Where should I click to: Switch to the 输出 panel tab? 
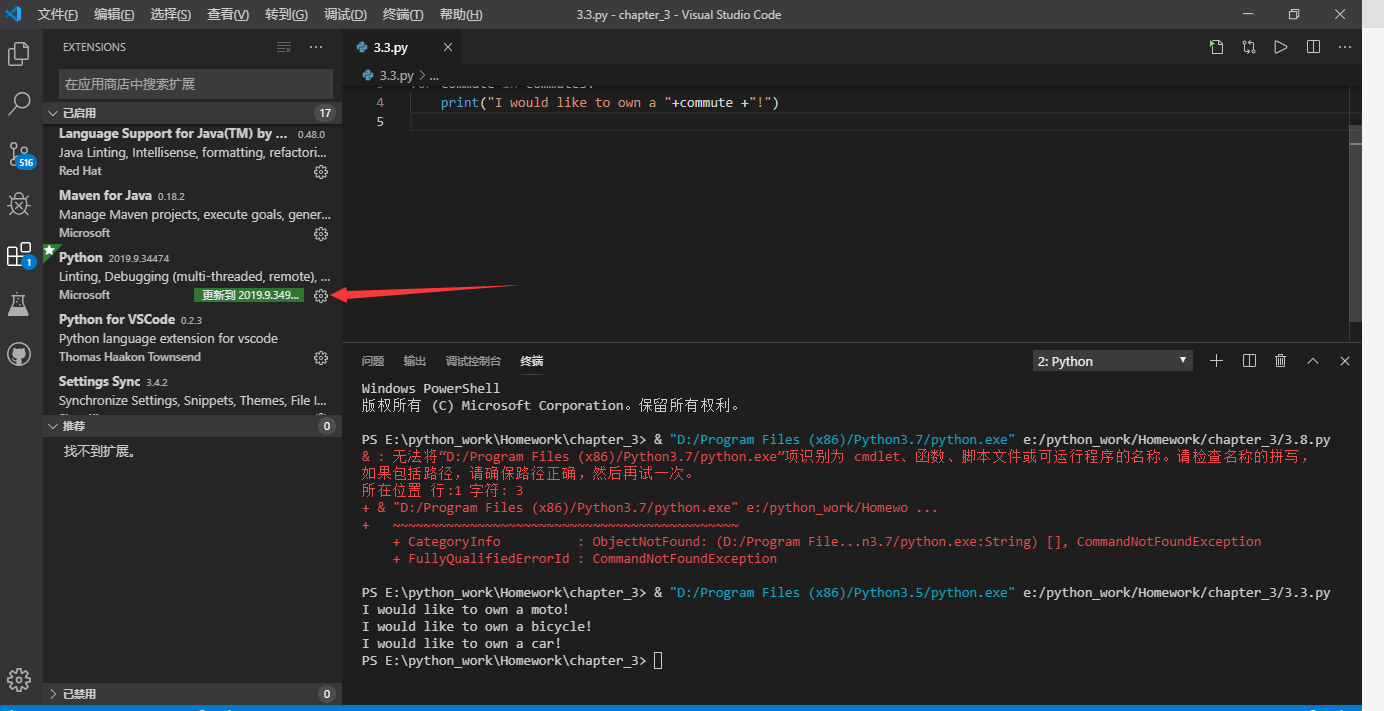[414, 361]
